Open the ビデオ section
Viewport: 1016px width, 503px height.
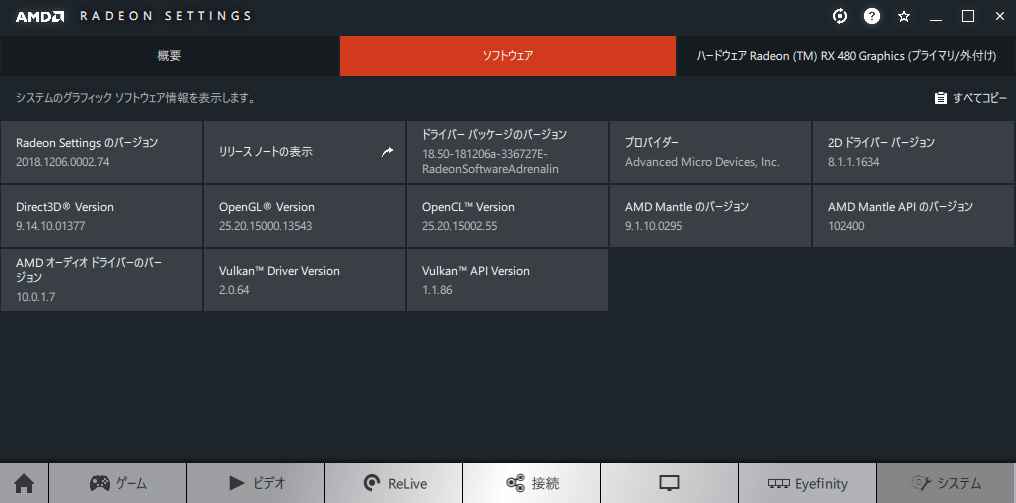255,483
